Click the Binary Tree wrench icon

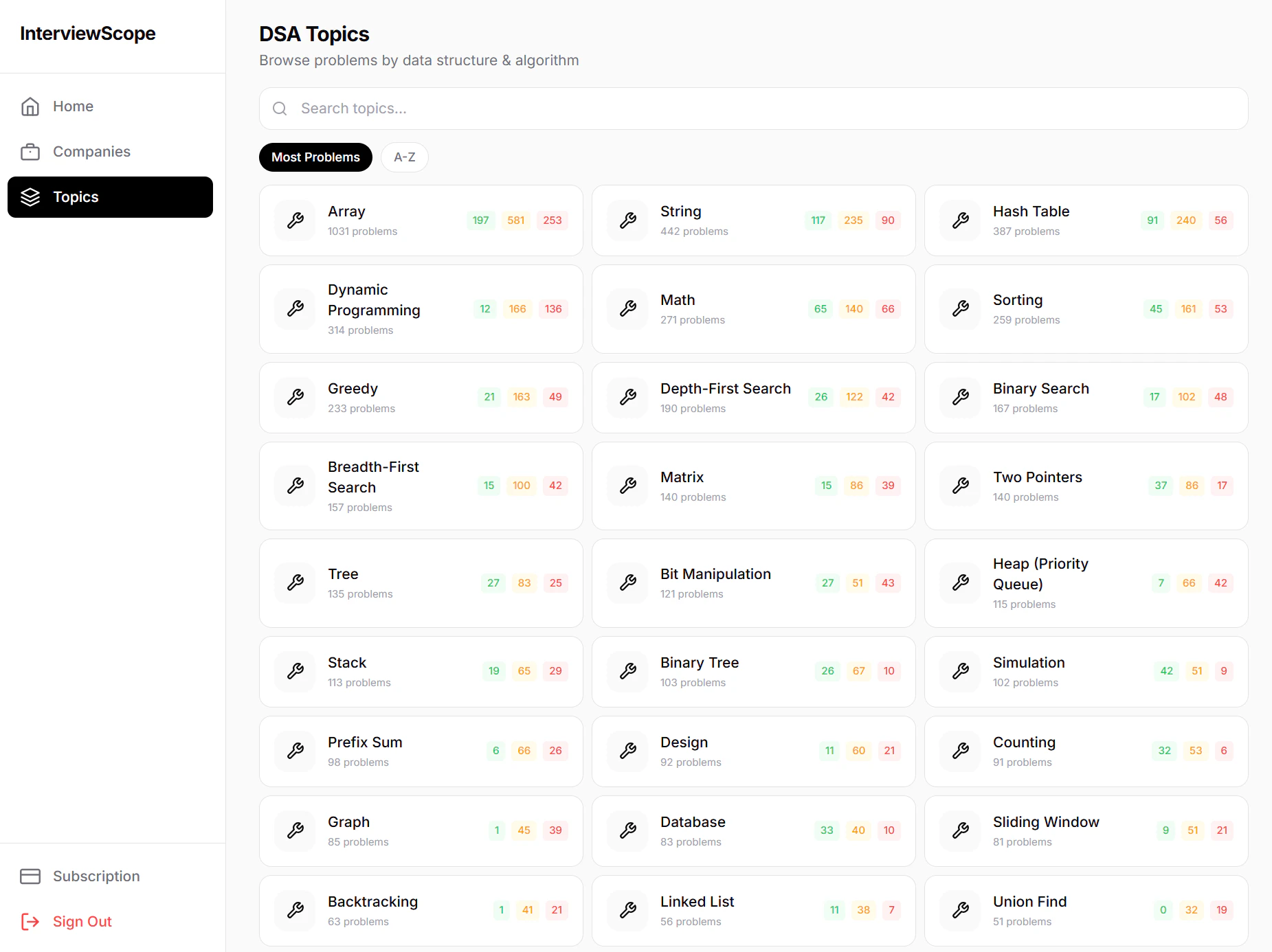point(628,672)
